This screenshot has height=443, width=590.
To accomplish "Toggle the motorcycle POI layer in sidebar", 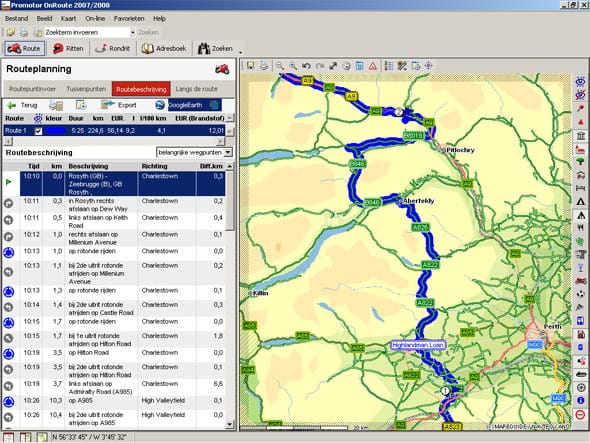I will point(581,281).
